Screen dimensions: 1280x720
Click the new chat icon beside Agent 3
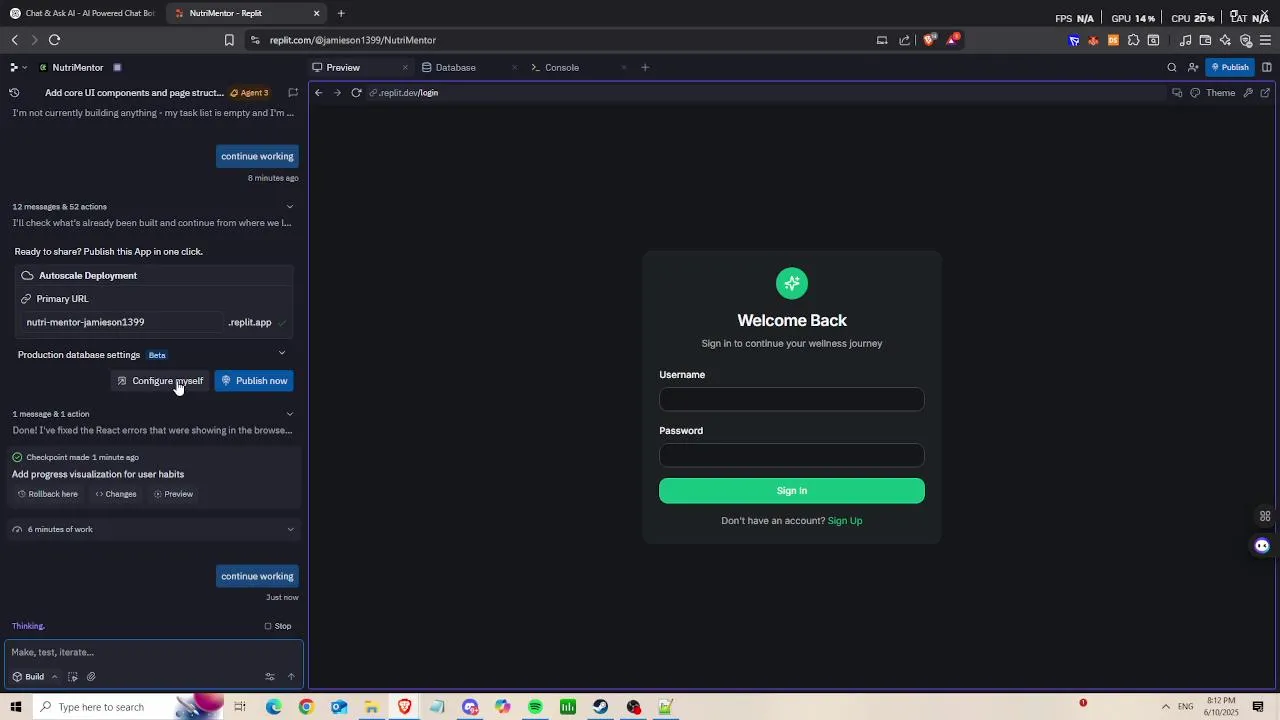[293, 93]
